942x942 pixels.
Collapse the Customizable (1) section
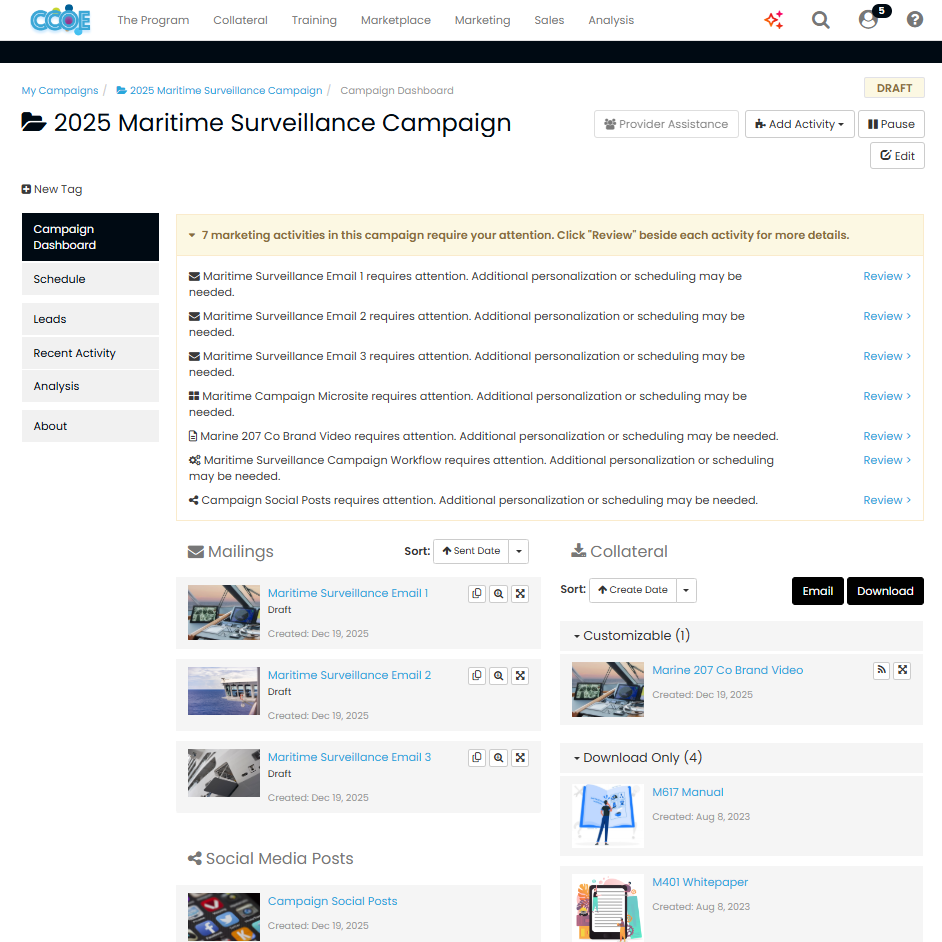point(631,636)
